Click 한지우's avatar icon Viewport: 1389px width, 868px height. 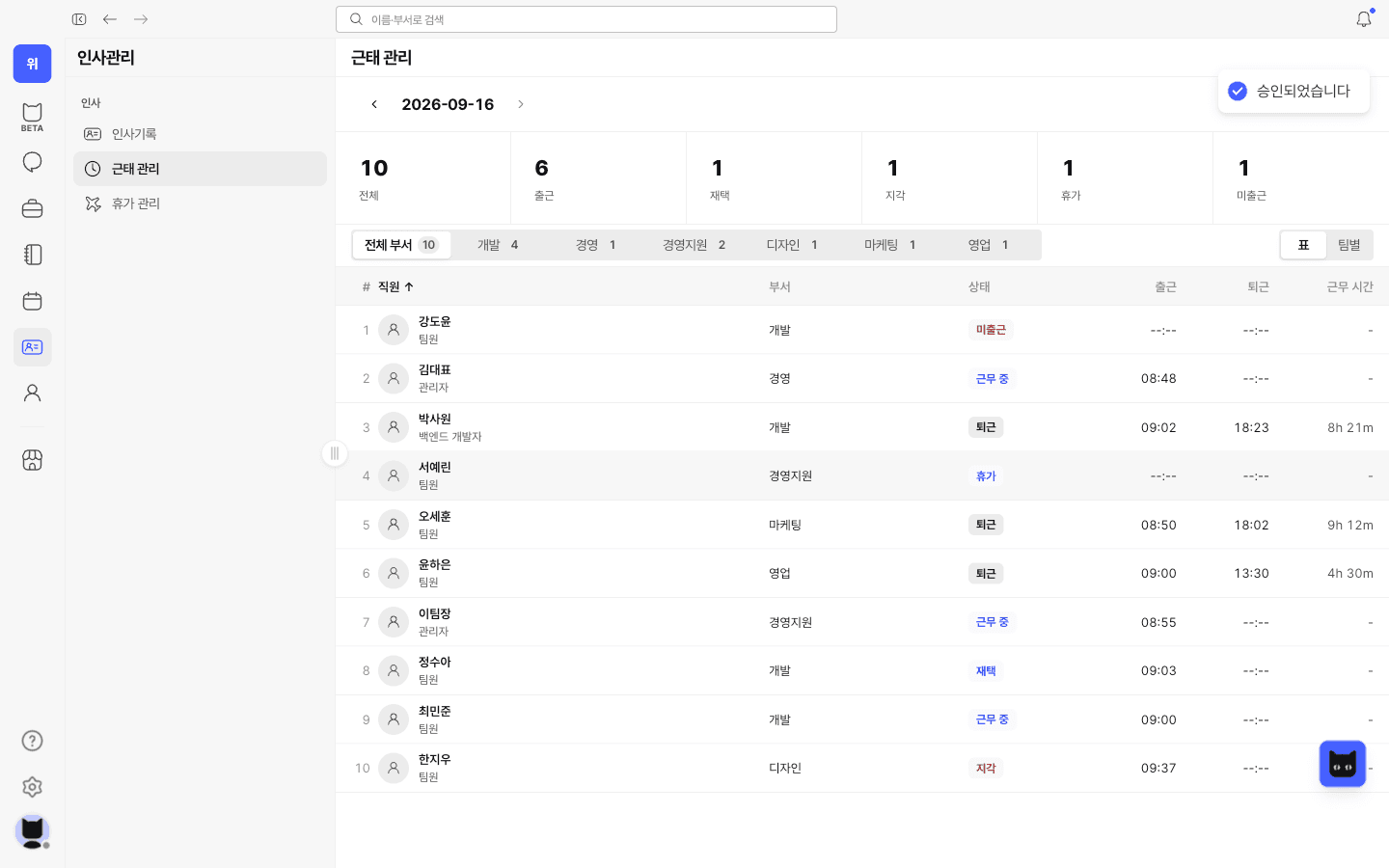tap(394, 768)
